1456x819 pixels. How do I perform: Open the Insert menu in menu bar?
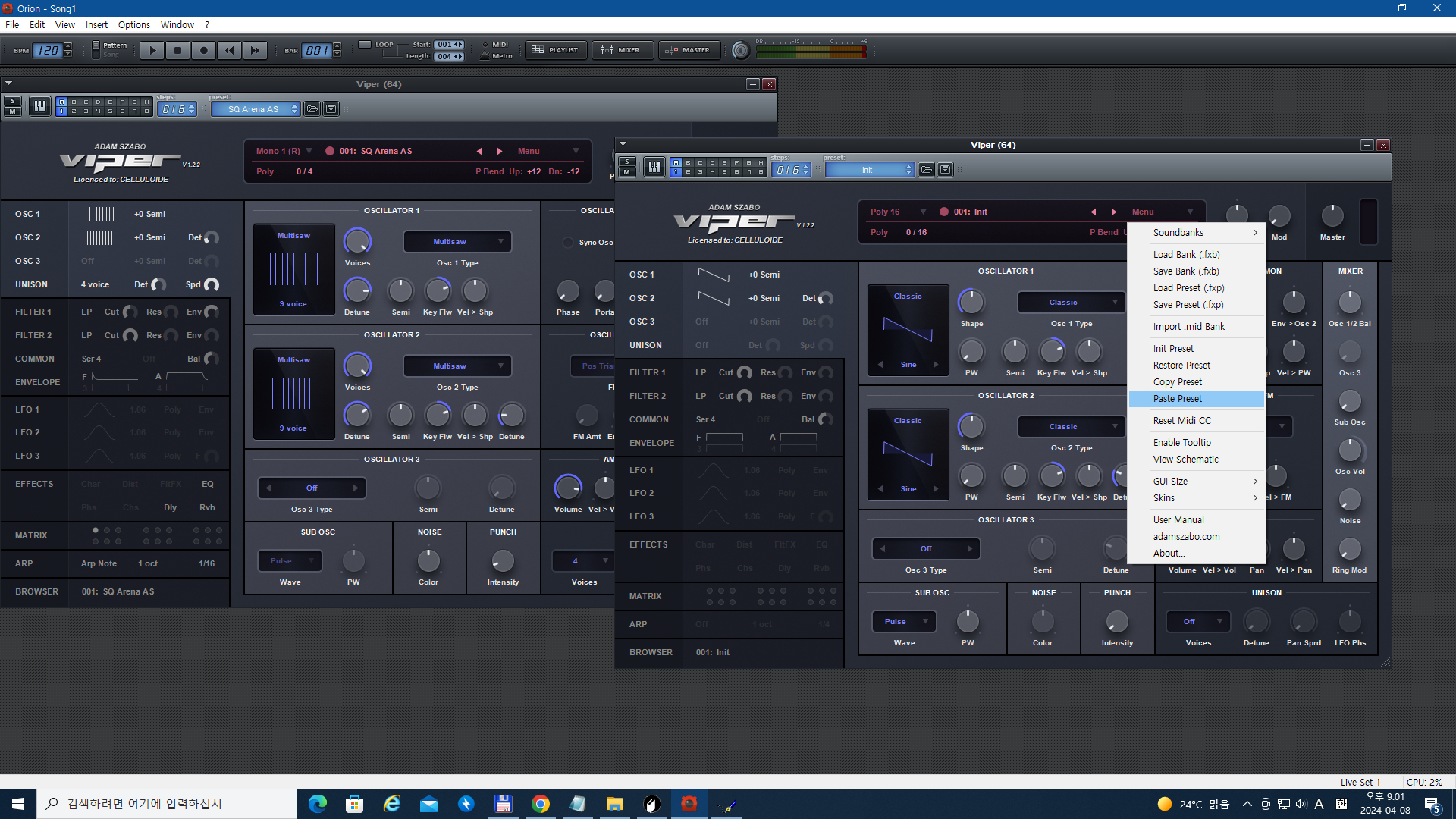tap(96, 25)
